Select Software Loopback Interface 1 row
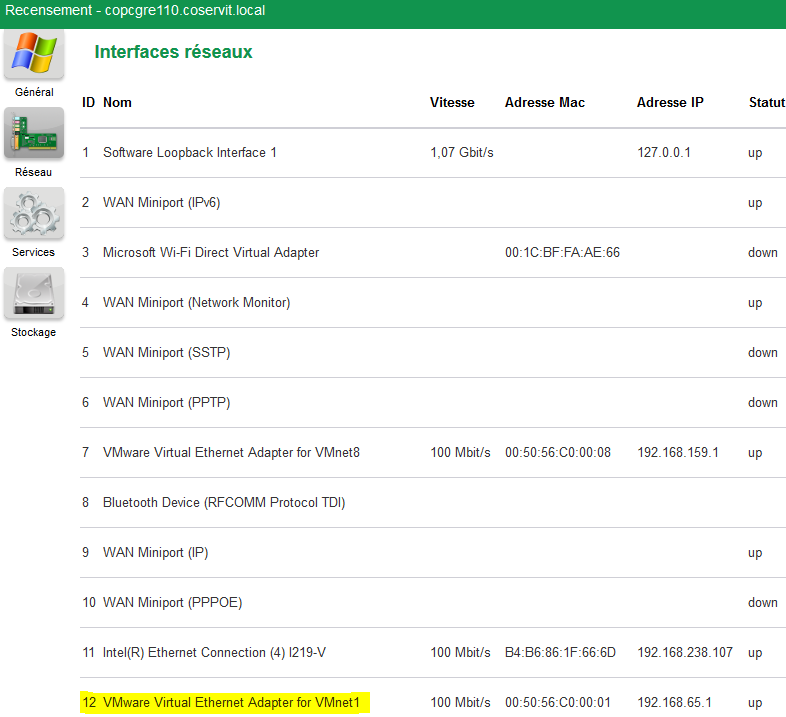 433,152
